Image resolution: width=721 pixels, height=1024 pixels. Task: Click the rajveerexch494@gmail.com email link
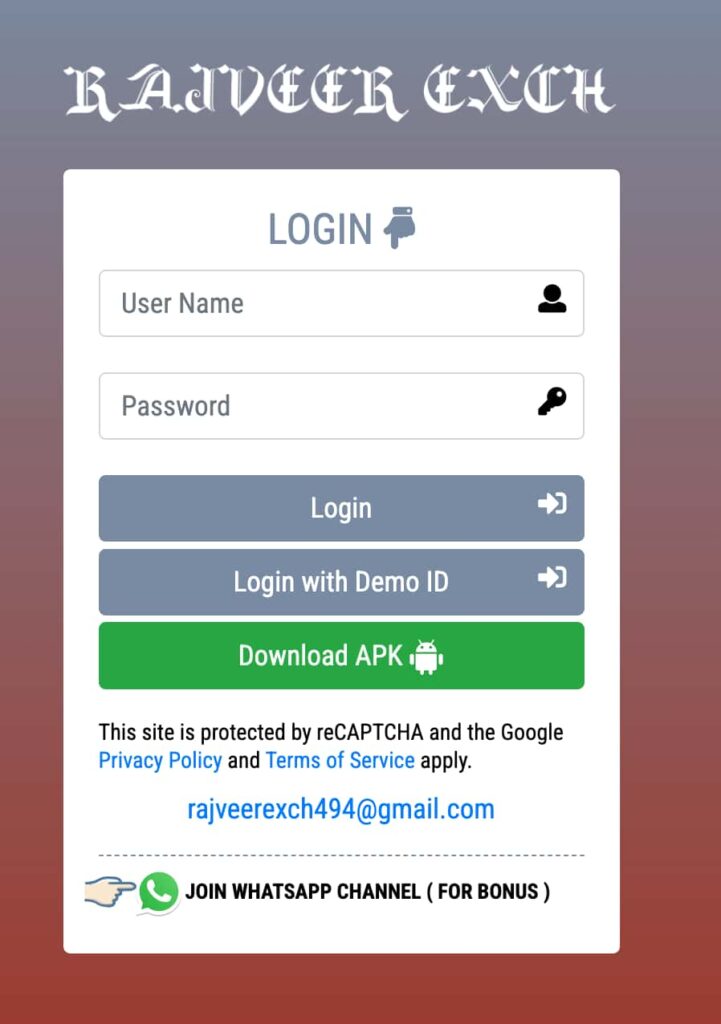tap(341, 809)
